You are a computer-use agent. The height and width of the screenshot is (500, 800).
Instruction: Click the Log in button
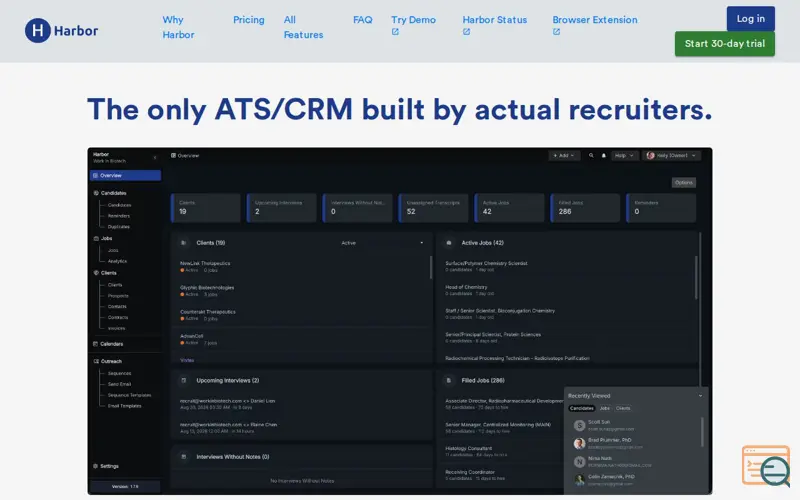point(751,18)
